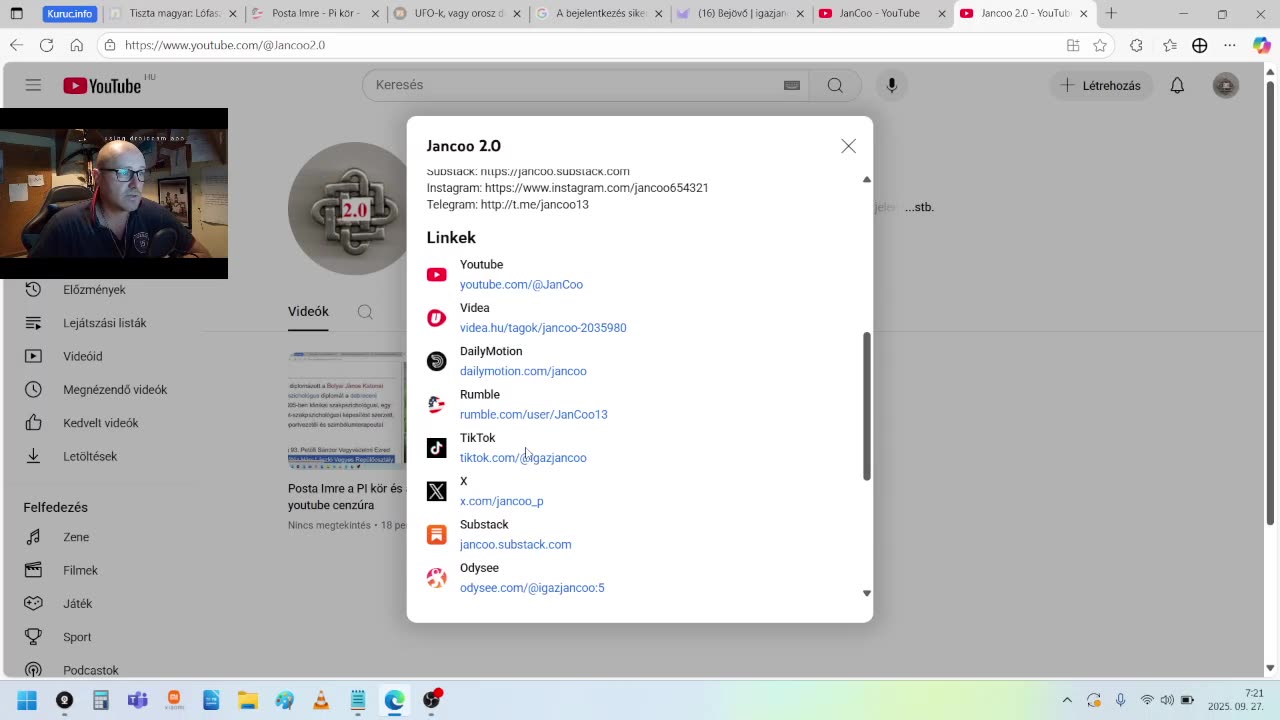Reload the page

tap(46, 45)
